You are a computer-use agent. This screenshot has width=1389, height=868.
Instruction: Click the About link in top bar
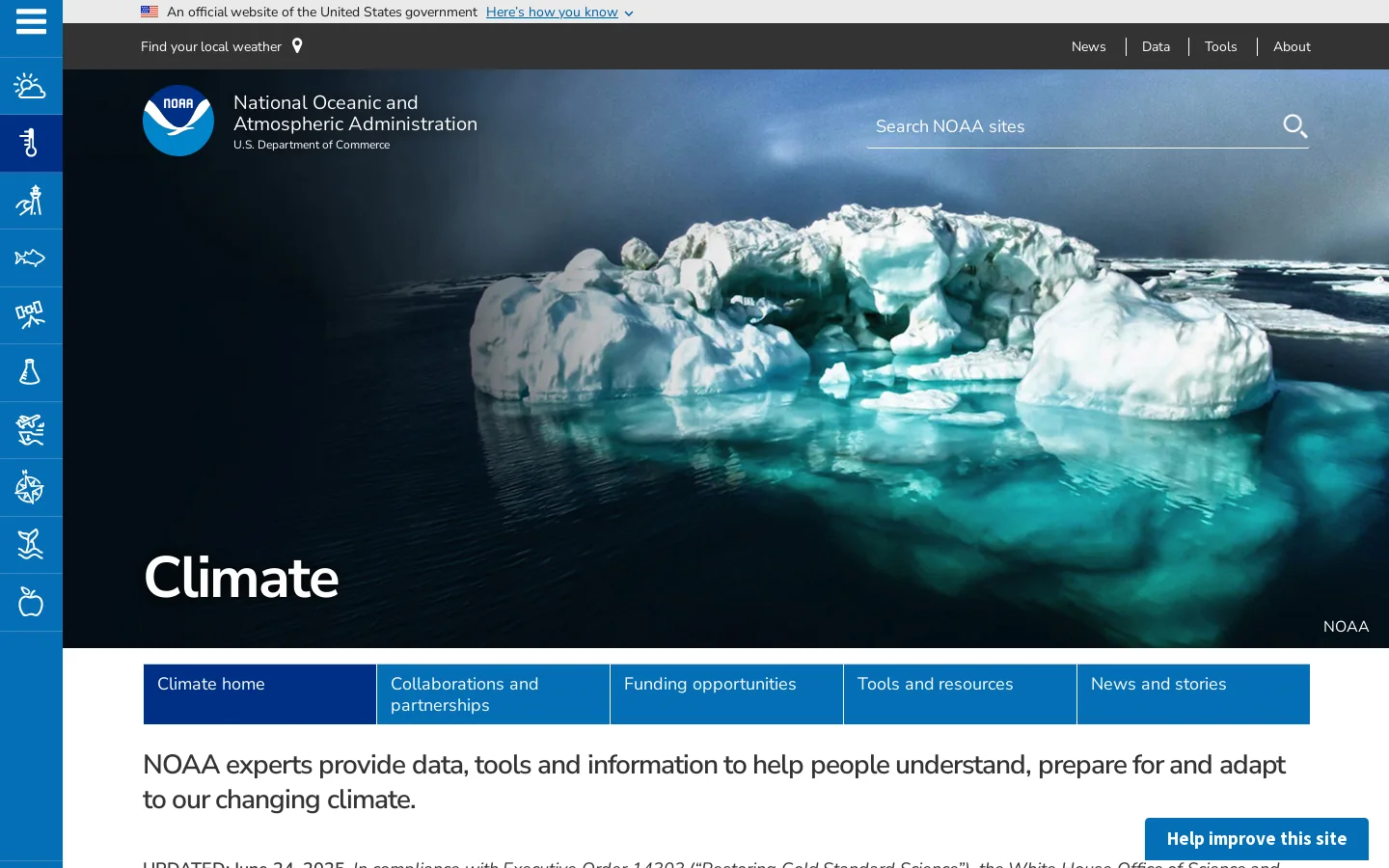(1292, 46)
